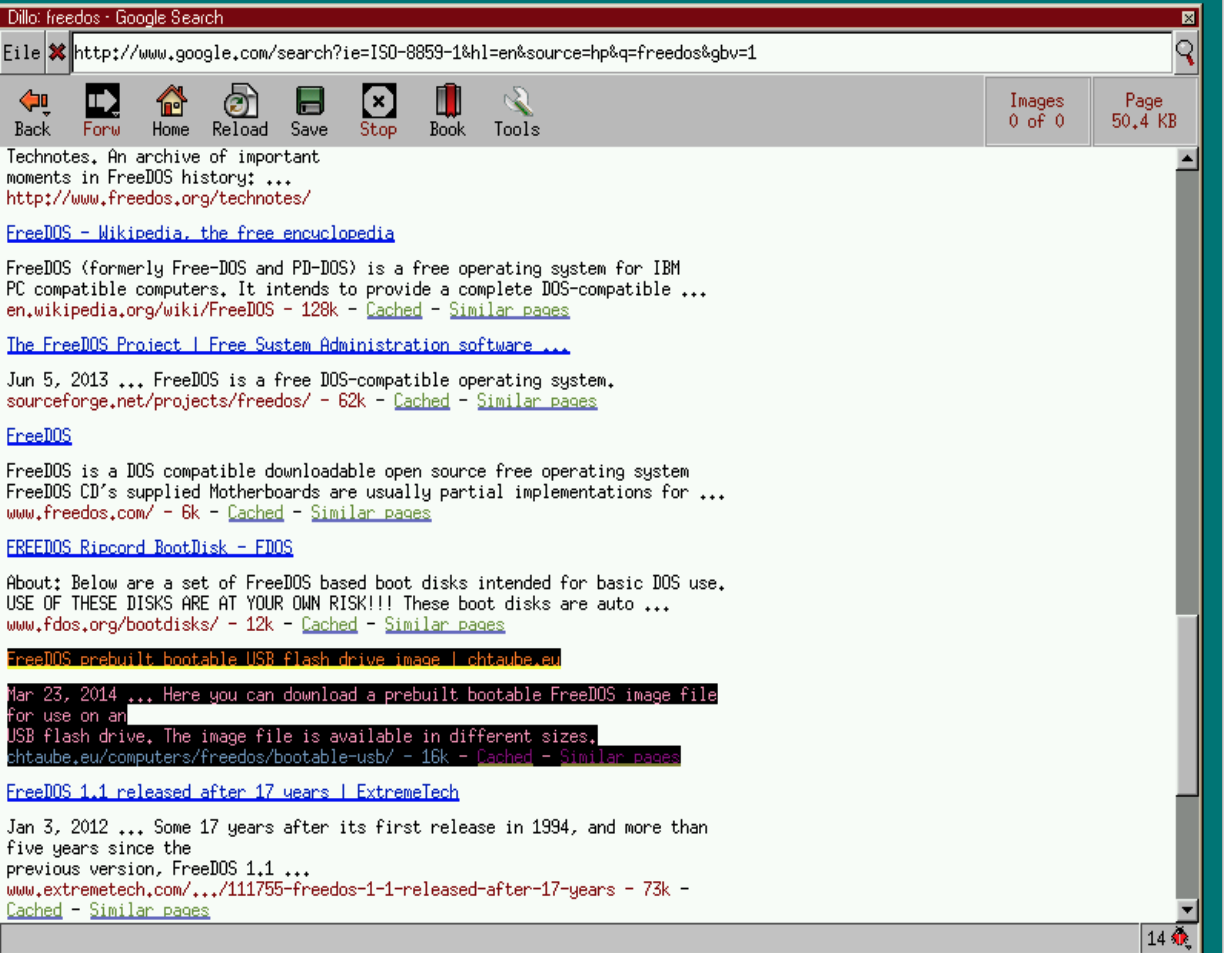Stop loading via the Stop icon
Viewport: 1224px width, 953px height.
pos(378,101)
